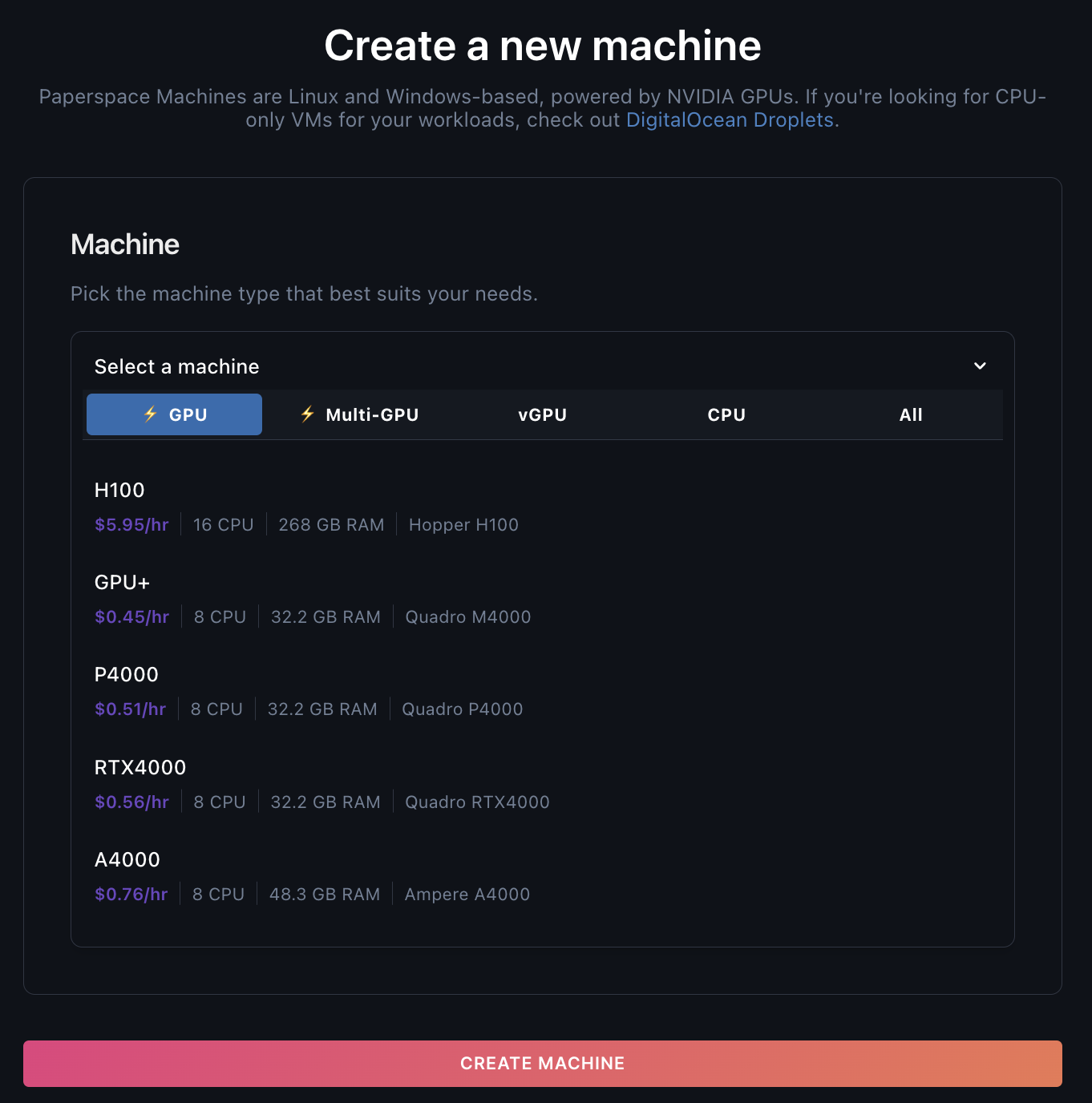This screenshot has width=1092, height=1103.
Task: Click the $0.76/hr price
Action: (131, 895)
